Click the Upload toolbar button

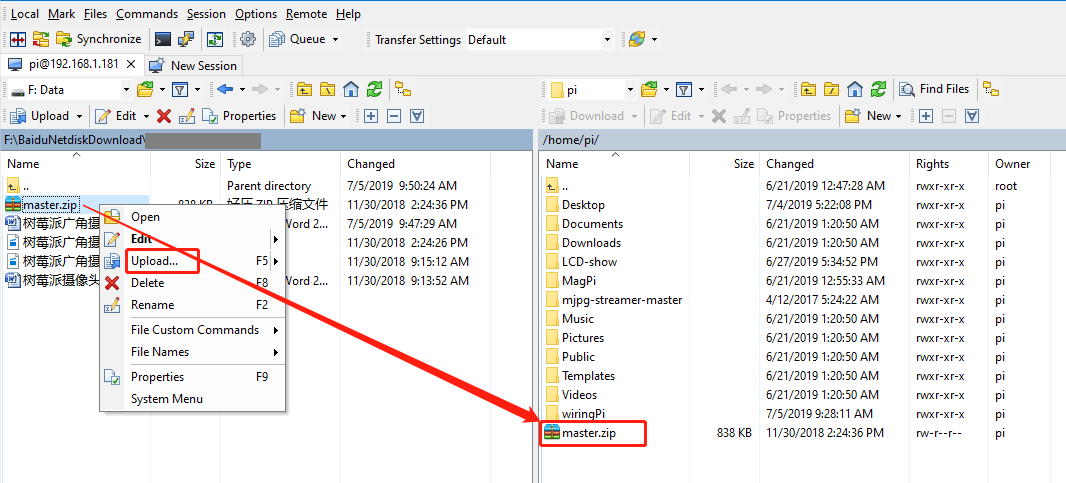(40, 116)
